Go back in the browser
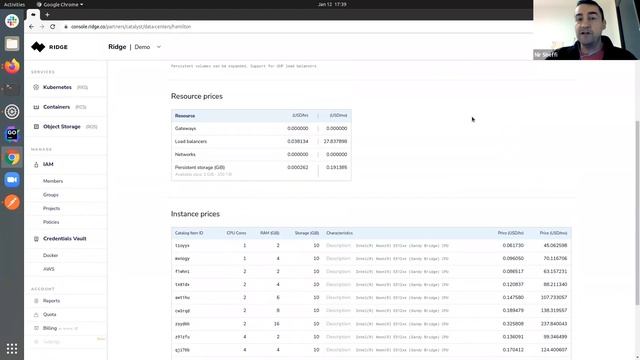The image size is (640, 360). (31, 27)
